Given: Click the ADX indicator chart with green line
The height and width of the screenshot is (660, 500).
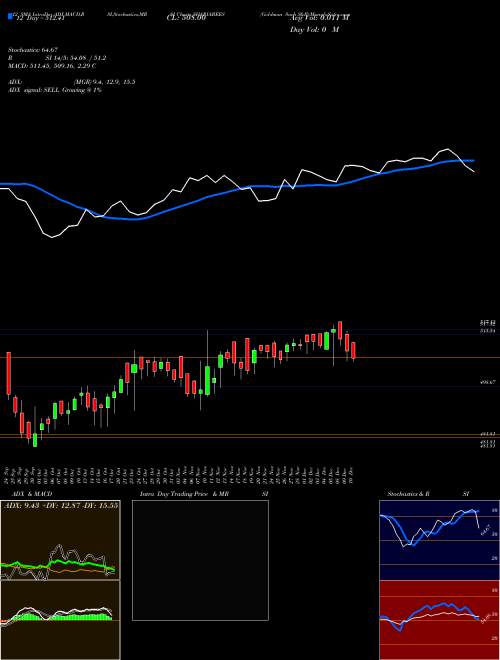Looking at the screenshot, I should tap(60, 540).
